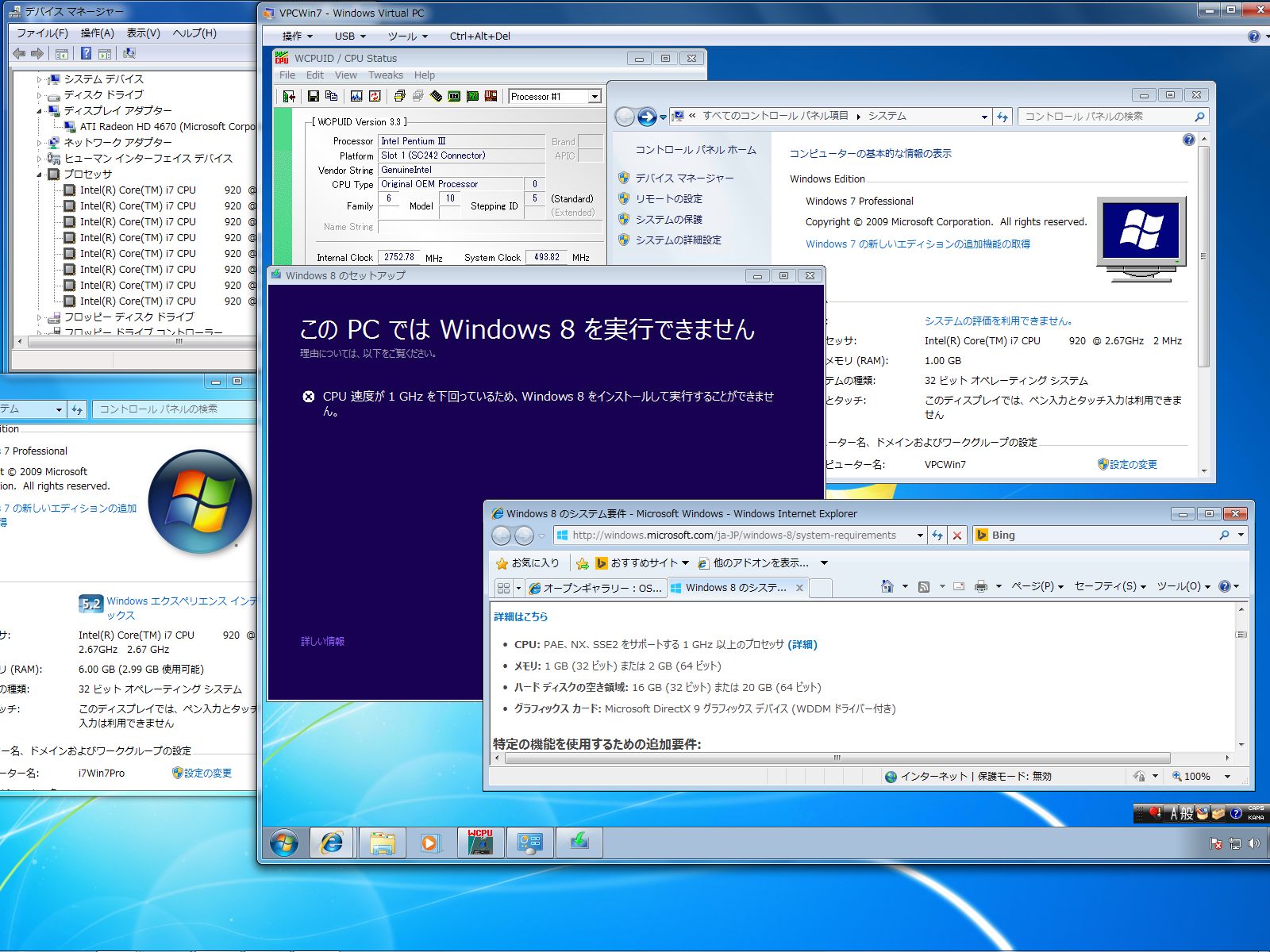Viewport: 1270px width, 952px height.
Task: Click the red refresh icon in WCPUID
Action: (375, 96)
